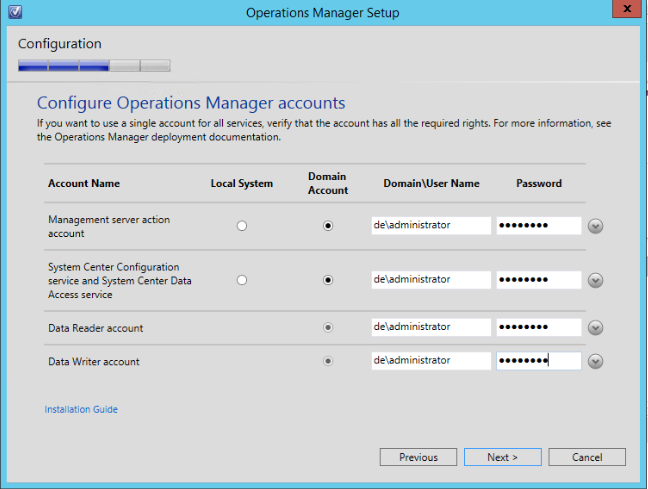Select Local System for Management server action account
648x489 pixels.
point(241,226)
